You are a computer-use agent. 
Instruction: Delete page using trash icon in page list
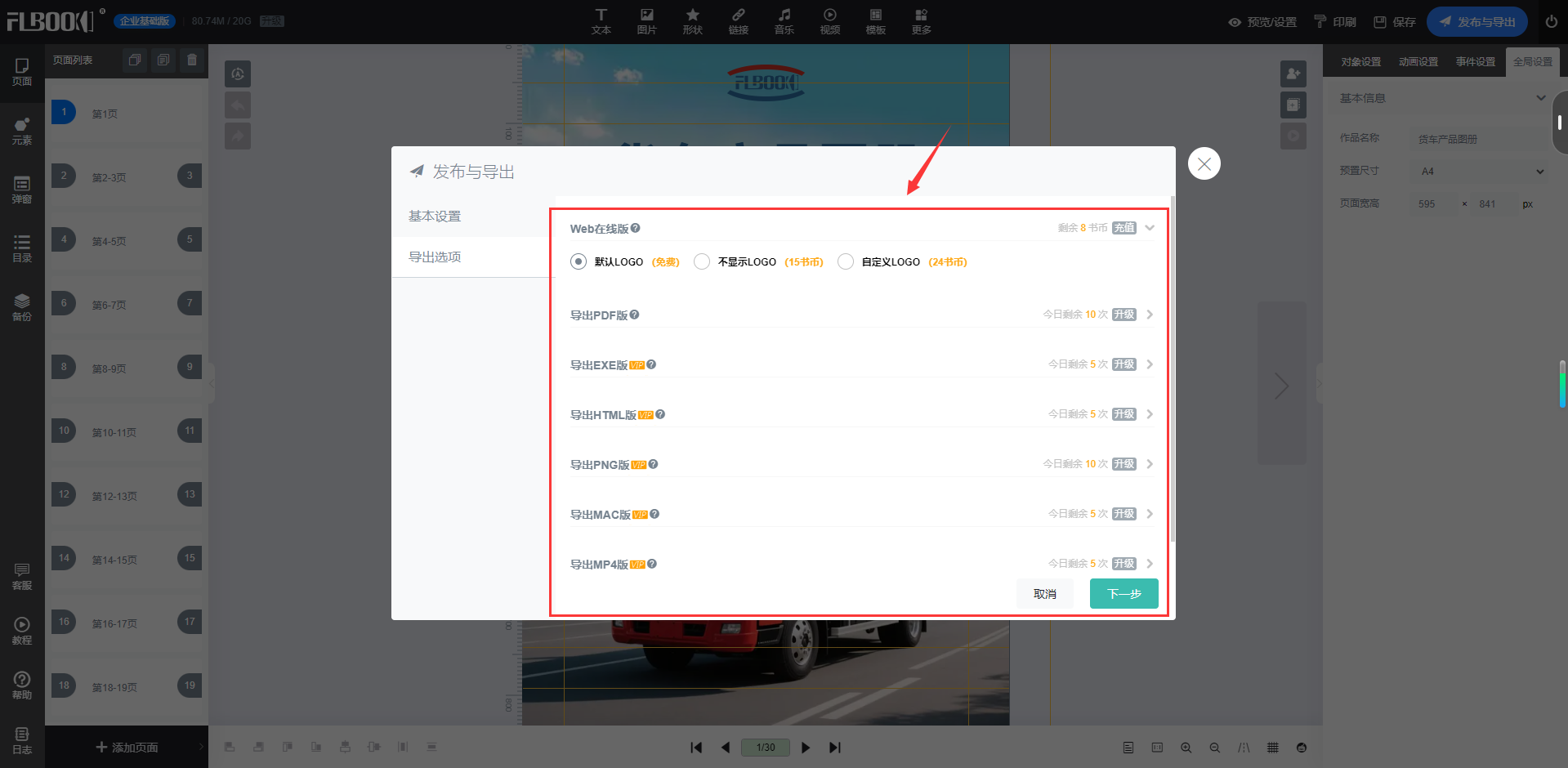click(x=192, y=60)
